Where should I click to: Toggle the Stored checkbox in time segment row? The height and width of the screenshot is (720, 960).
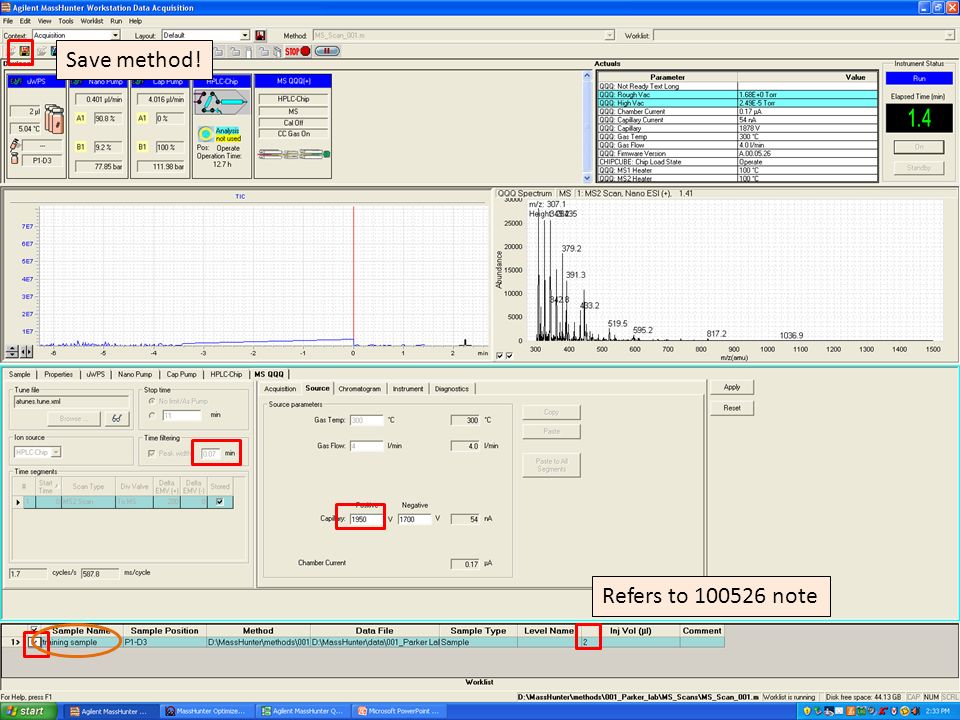pos(220,501)
